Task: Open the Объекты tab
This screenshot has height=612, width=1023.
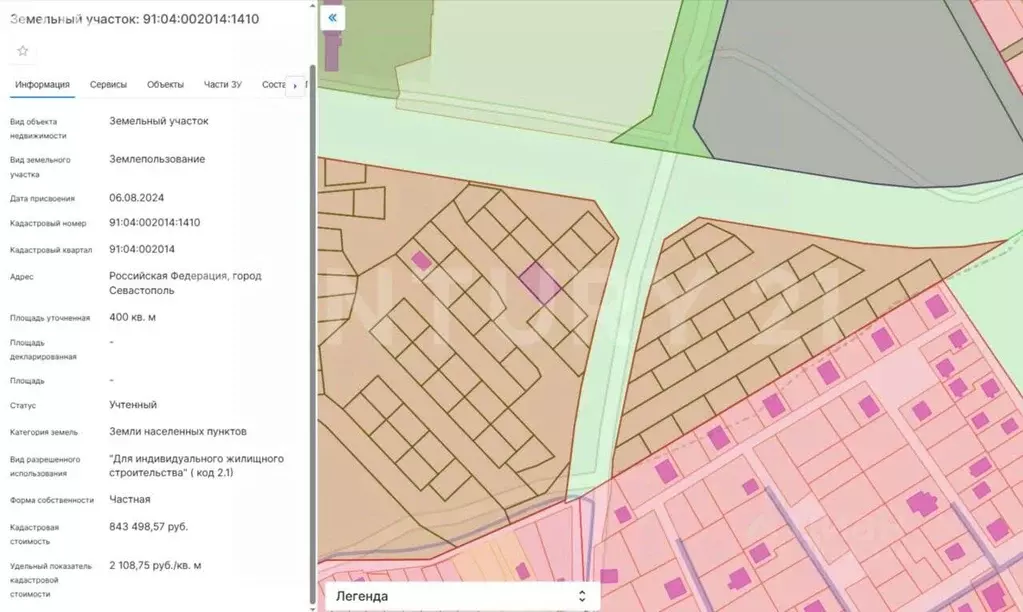Action: [x=165, y=85]
